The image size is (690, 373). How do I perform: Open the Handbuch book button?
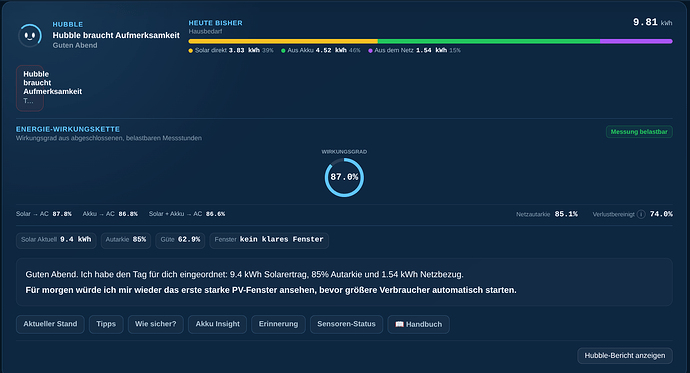click(418, 324)
